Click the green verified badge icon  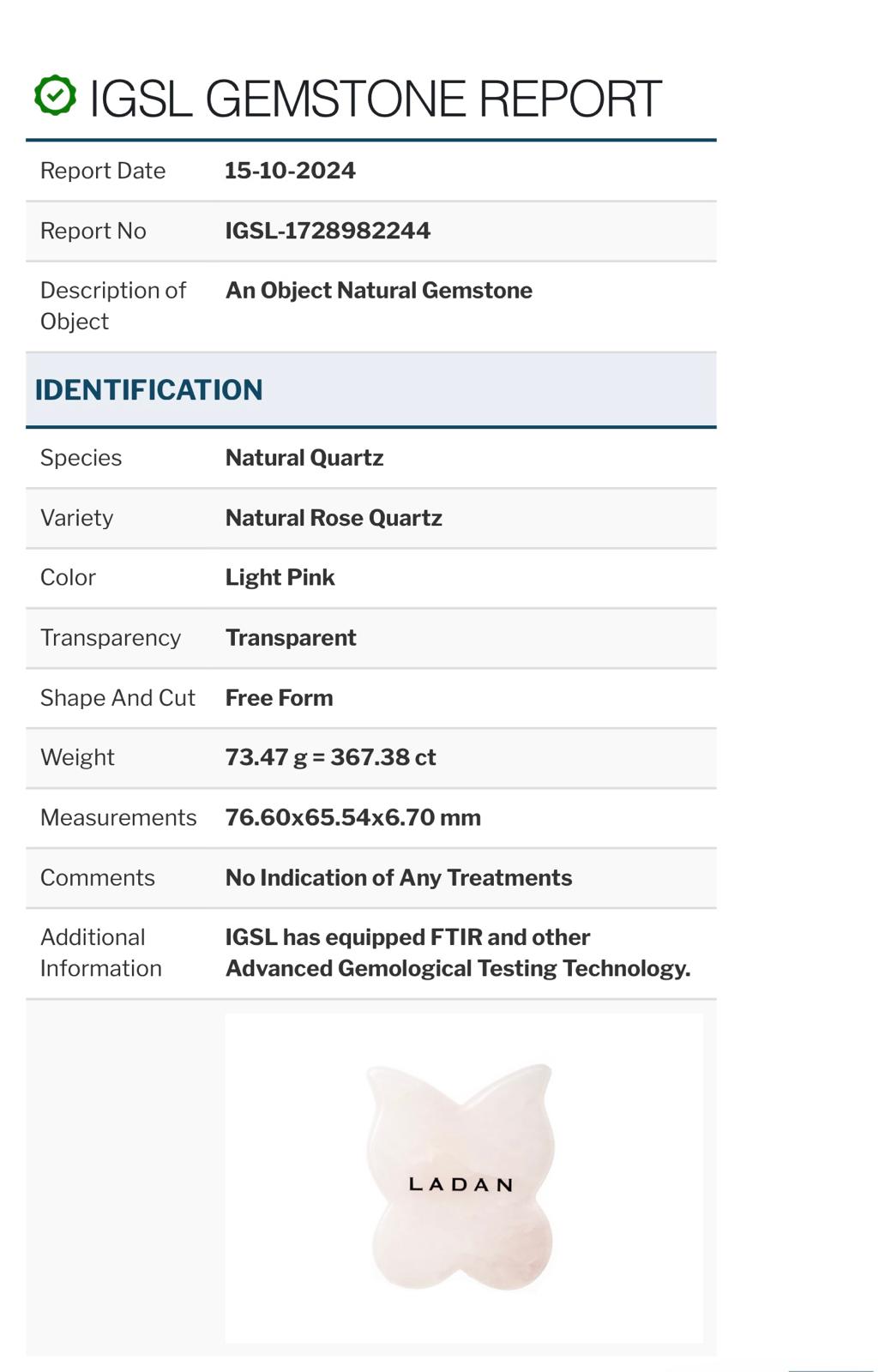(x=55, y=95)
